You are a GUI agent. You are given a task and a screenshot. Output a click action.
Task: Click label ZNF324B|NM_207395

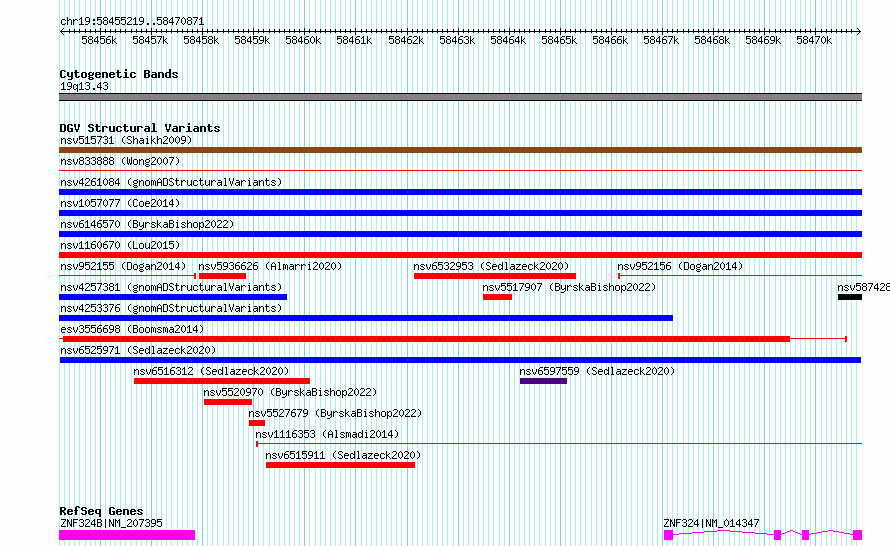pyautogui.click(x=111, y=523)
